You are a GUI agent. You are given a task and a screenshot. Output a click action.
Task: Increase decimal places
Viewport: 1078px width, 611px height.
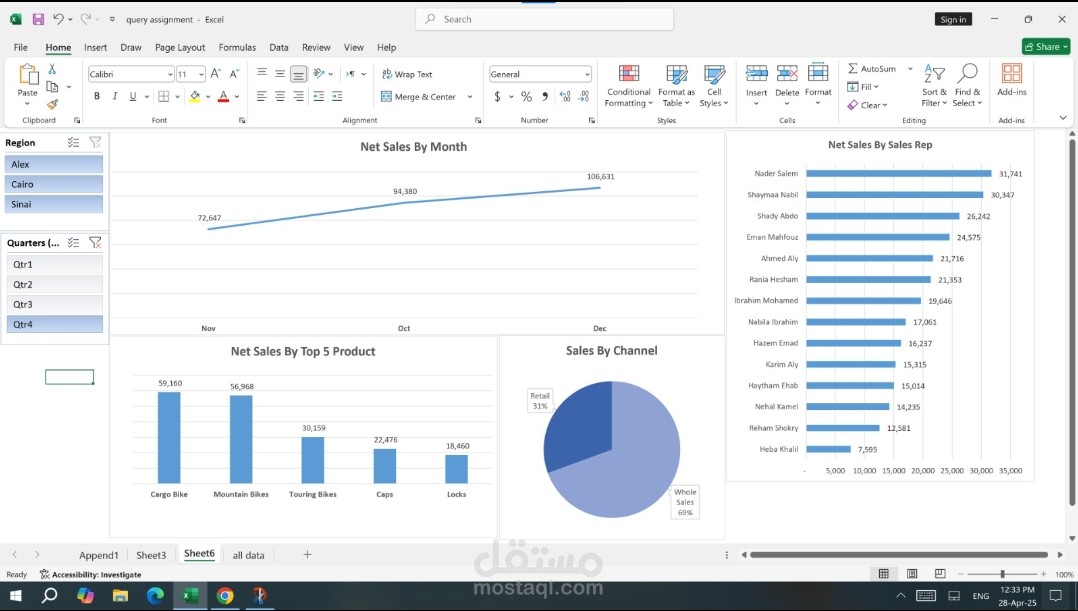(565, 97)
